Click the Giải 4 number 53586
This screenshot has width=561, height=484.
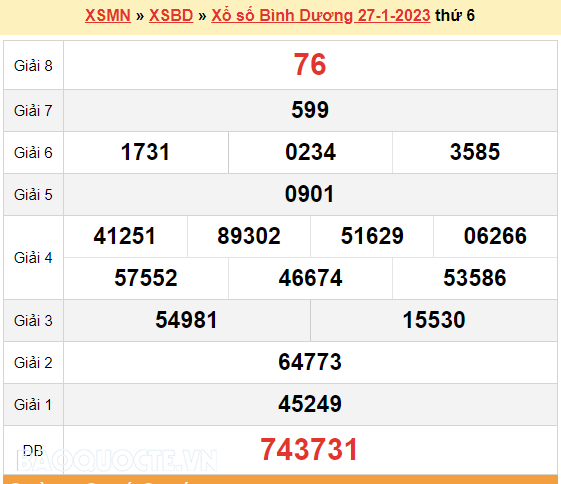tap(475, 278)
